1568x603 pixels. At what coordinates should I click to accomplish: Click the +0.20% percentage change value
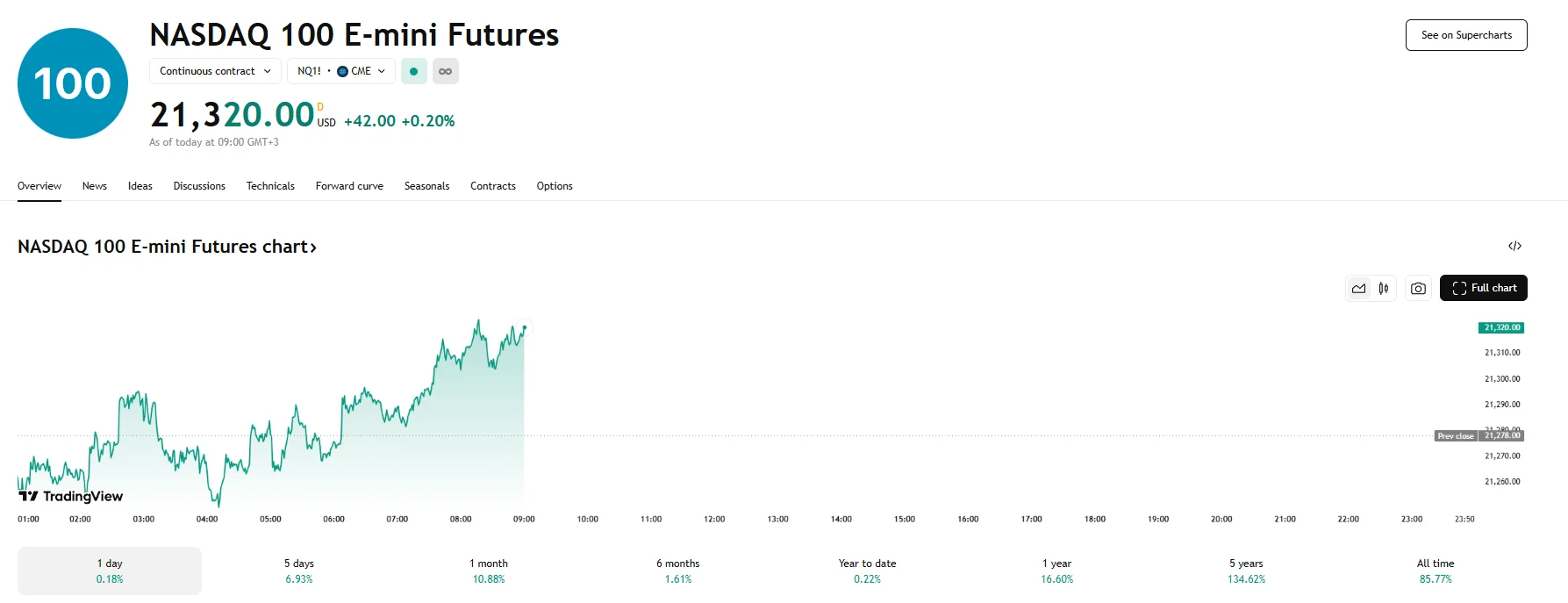(428, 121)
